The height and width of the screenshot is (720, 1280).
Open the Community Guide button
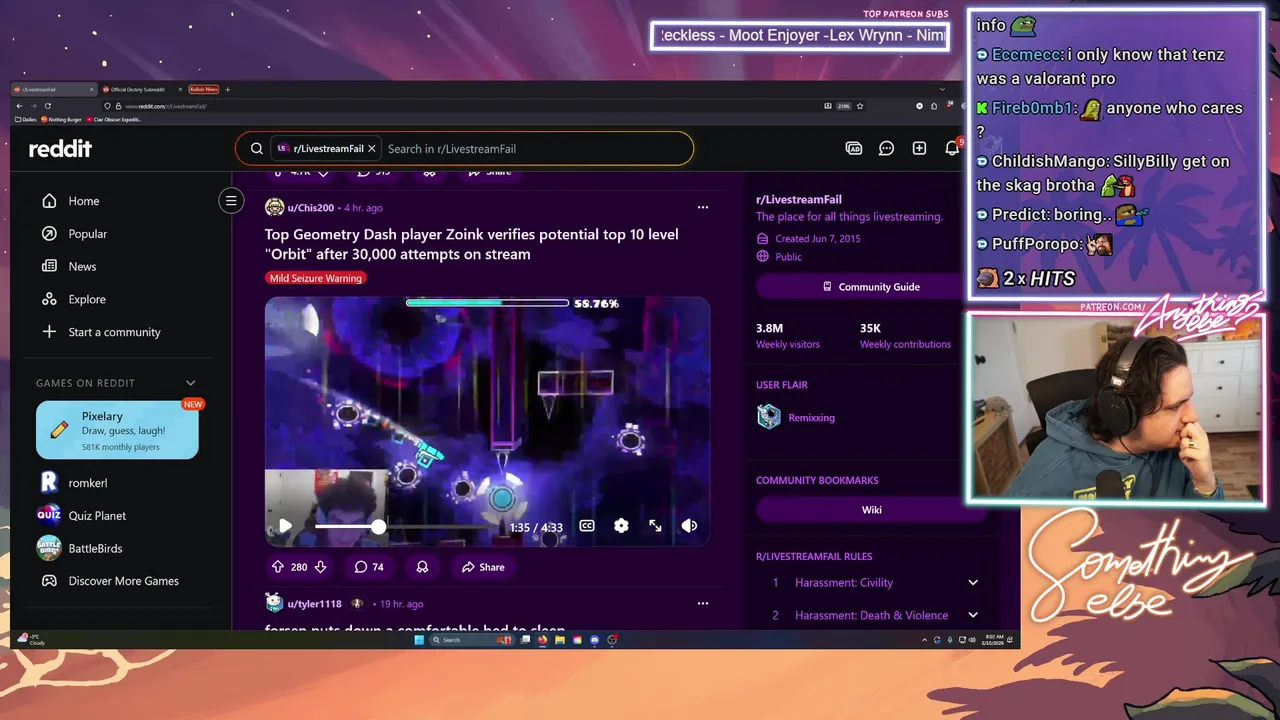tap(870, 287)
